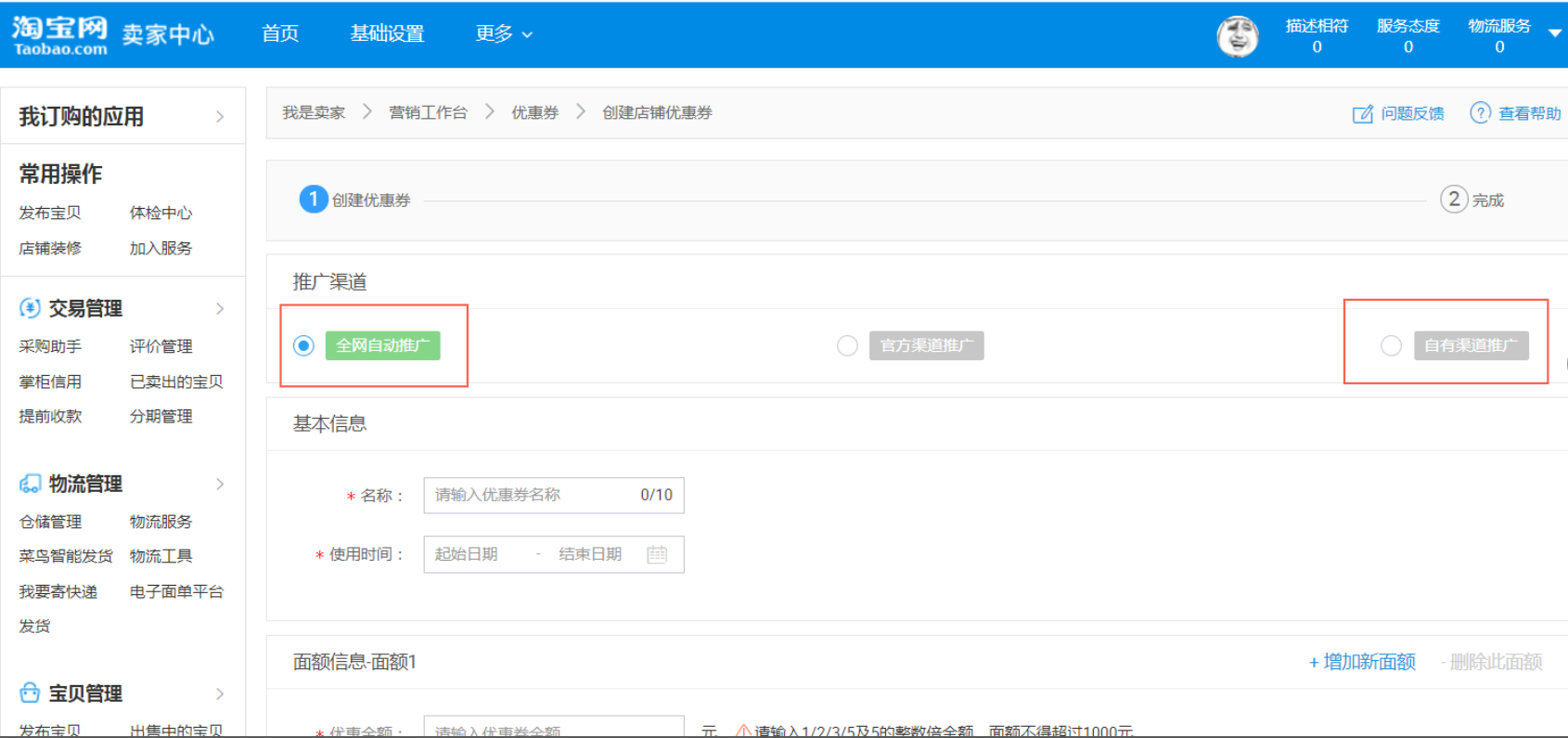Viewport: 1568px width, 738px height.
Task: Click the step 1 创建优惠券 circle
Action: coord(314,199)
